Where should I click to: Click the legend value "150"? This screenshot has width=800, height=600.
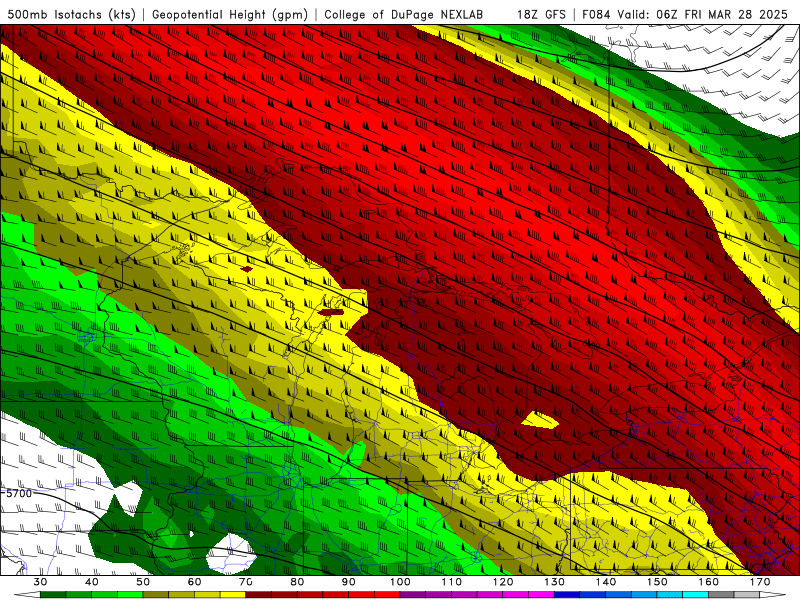[657, 582]
